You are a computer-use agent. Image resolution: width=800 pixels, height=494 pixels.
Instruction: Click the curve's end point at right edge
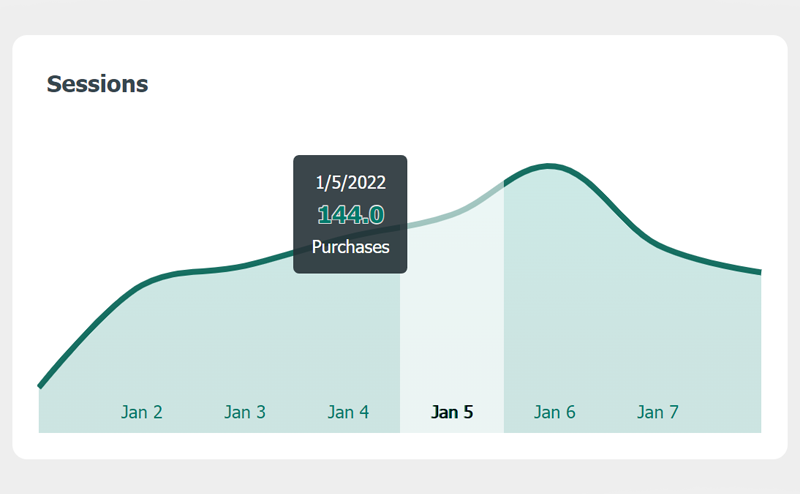759,271
